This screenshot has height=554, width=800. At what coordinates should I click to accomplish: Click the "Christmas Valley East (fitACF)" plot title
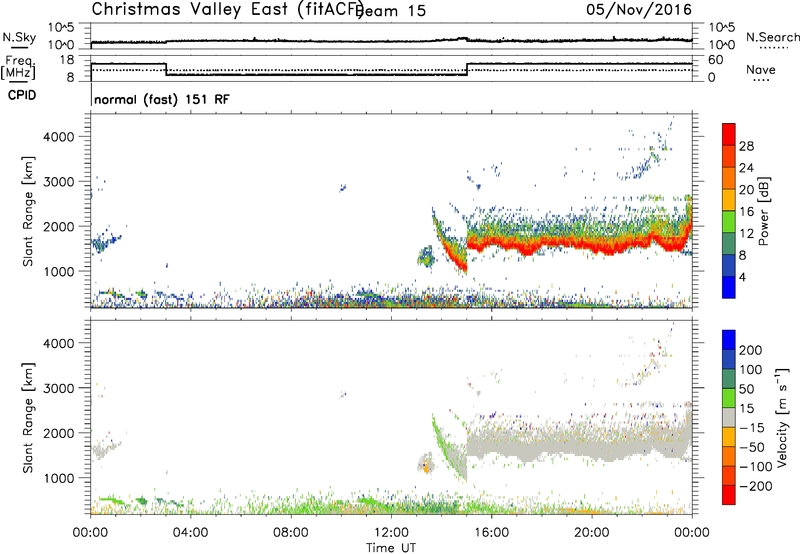pos(228,10)
